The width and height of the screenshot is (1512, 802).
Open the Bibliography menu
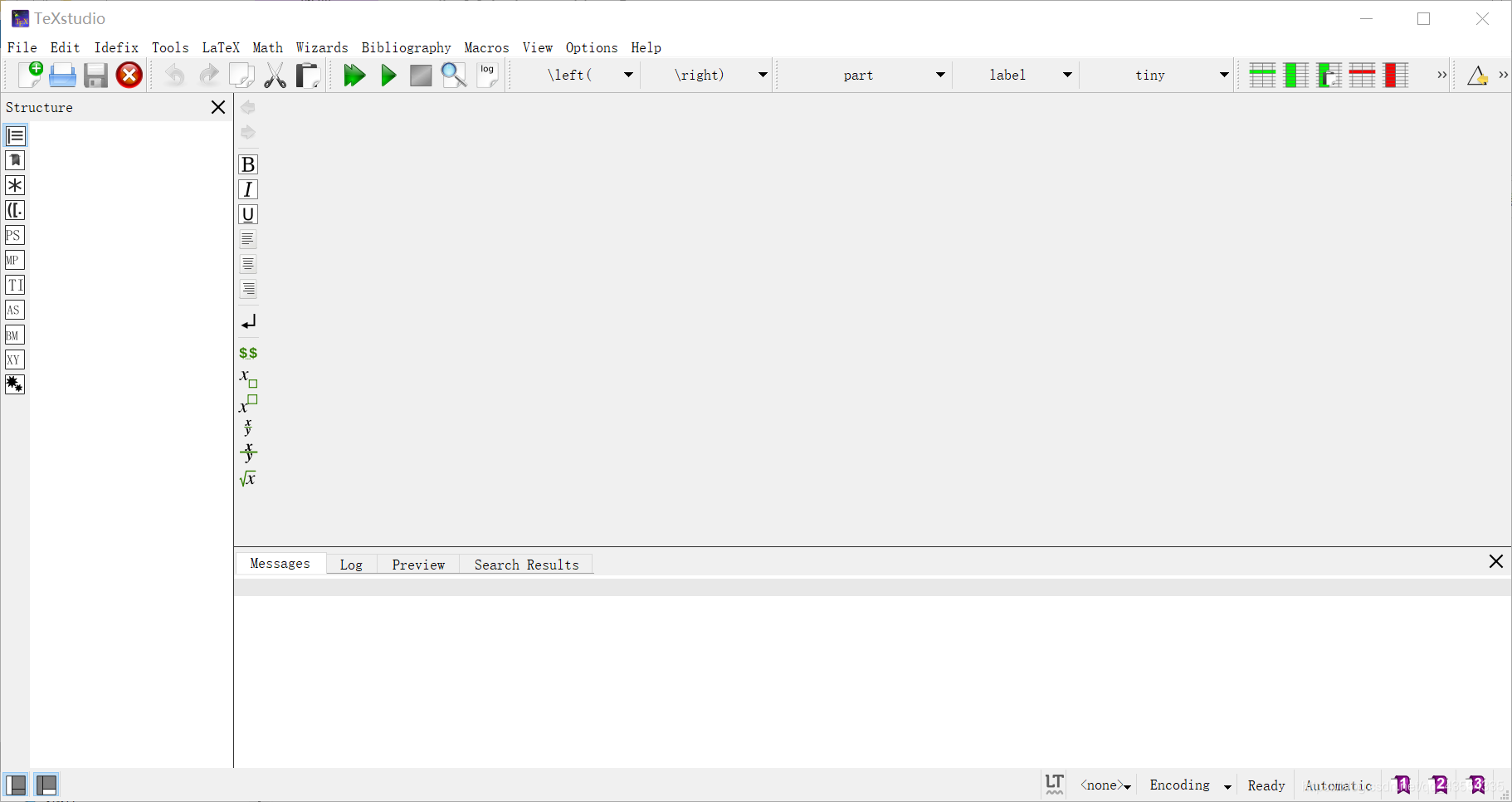point(406,47)
